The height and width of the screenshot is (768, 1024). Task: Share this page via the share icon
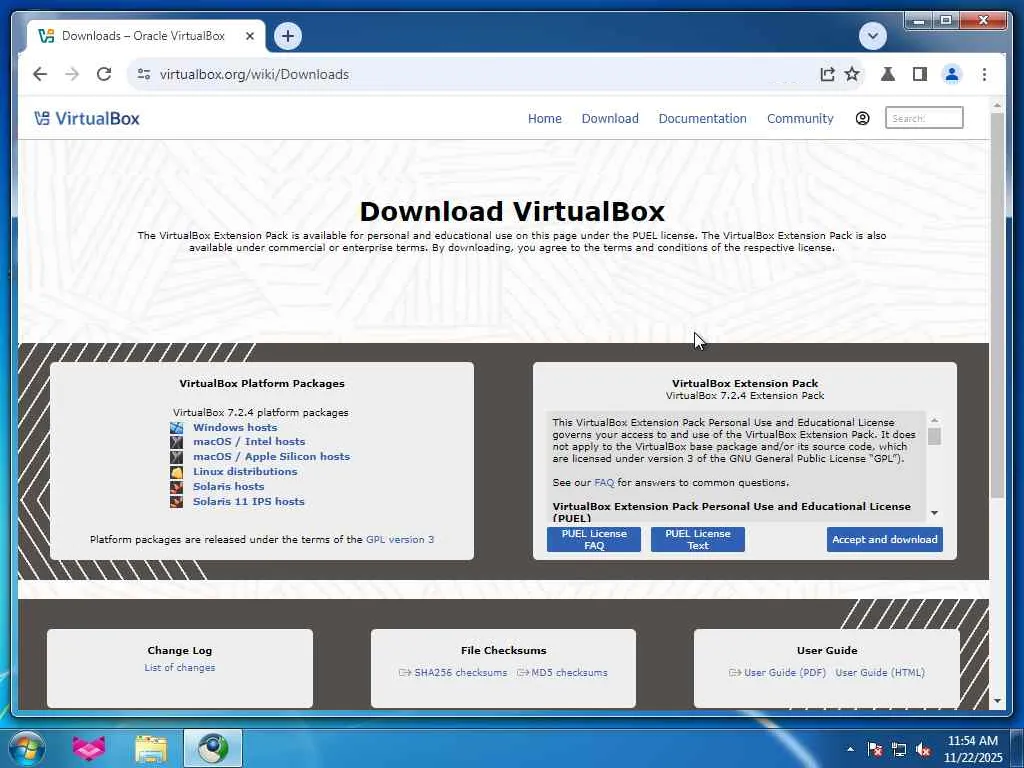tap(827, 74)
